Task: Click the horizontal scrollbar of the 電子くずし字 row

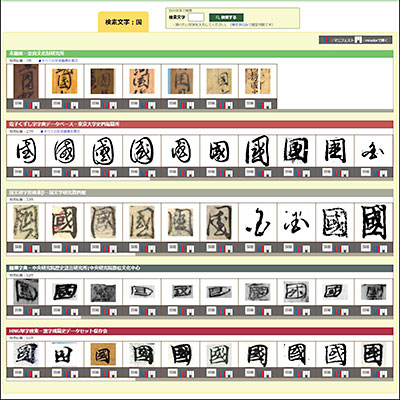Action: click(x=78, y=179)
